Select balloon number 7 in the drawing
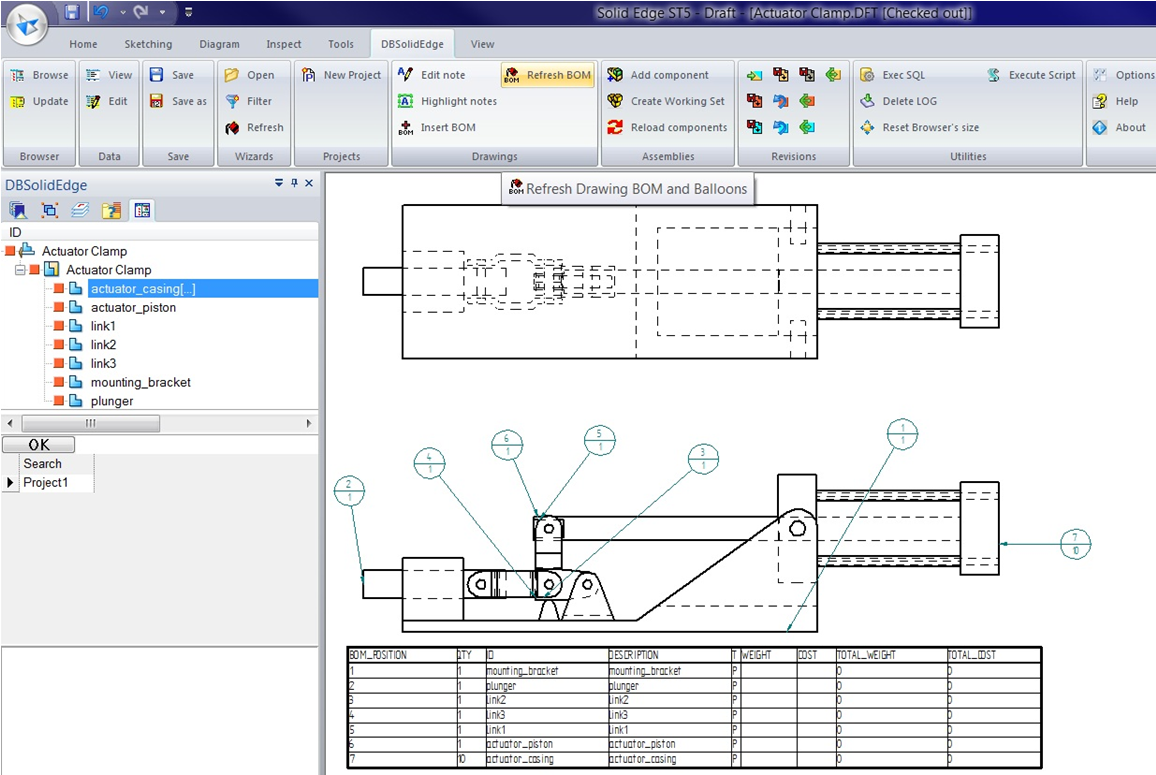 (1075, 544)
